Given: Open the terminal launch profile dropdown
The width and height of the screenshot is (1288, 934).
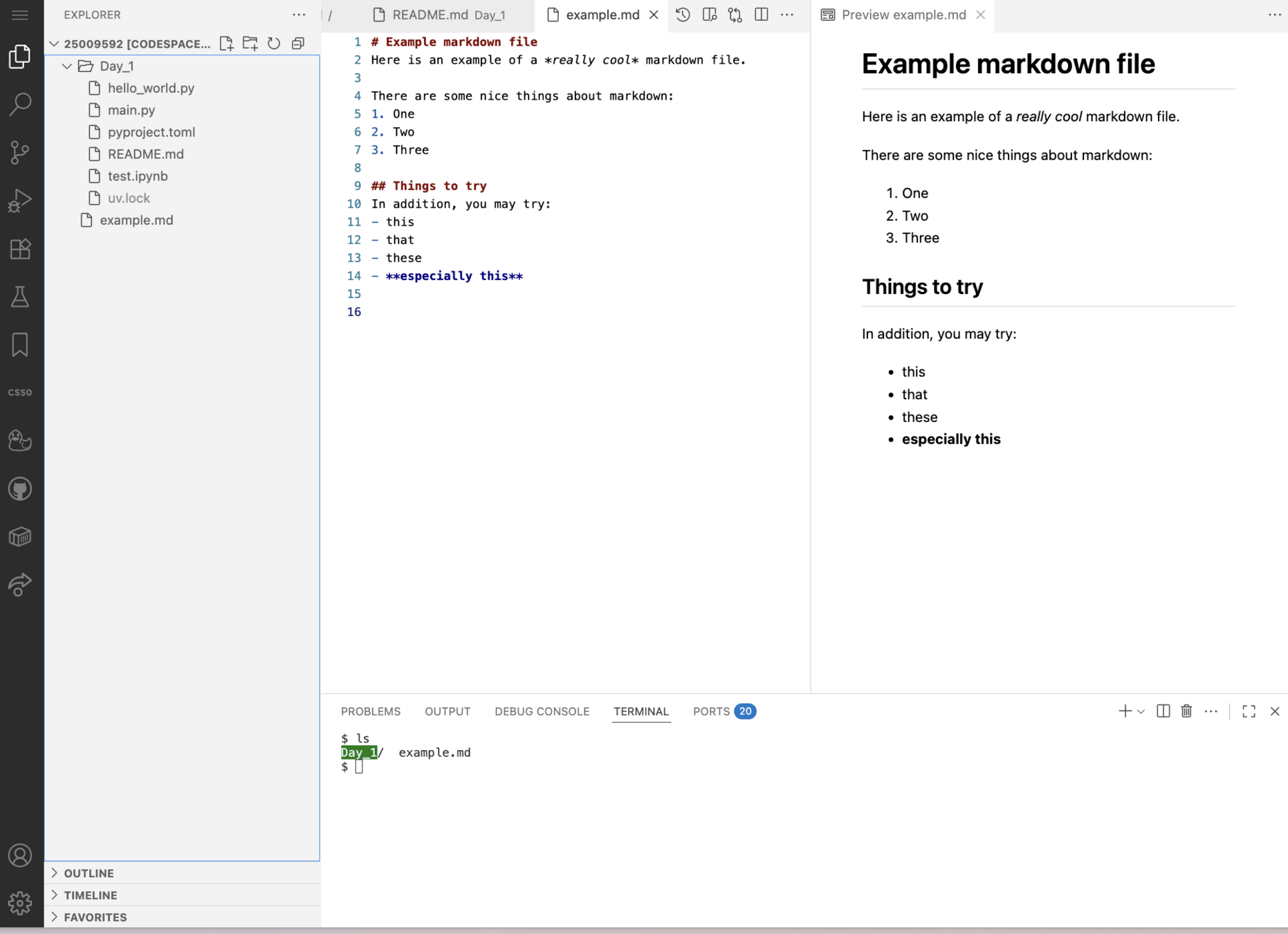Looking at the screenshot, I should pyautogui.click(x=1141, y=711).
